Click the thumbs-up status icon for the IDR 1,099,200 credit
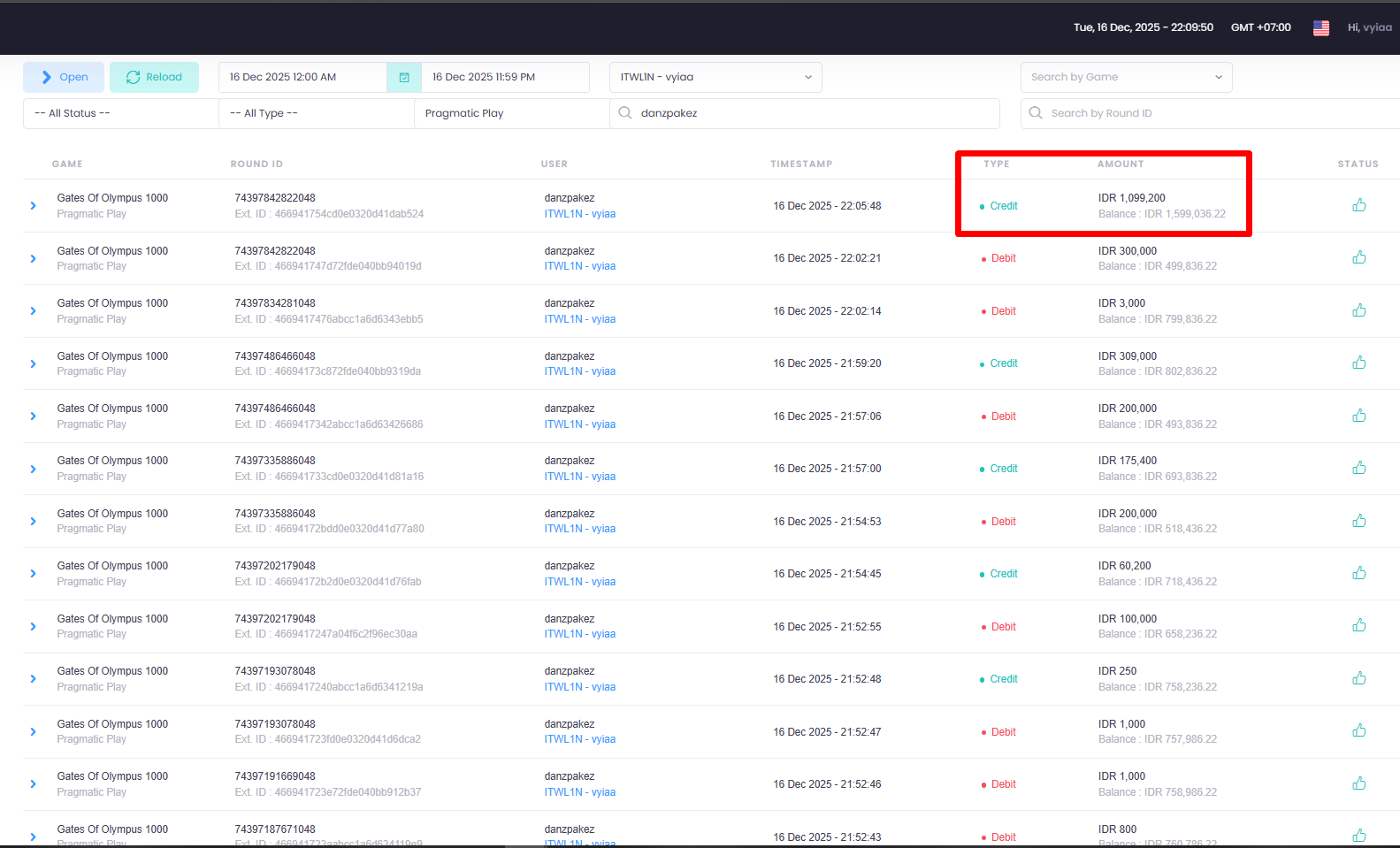 [1358, 205]
